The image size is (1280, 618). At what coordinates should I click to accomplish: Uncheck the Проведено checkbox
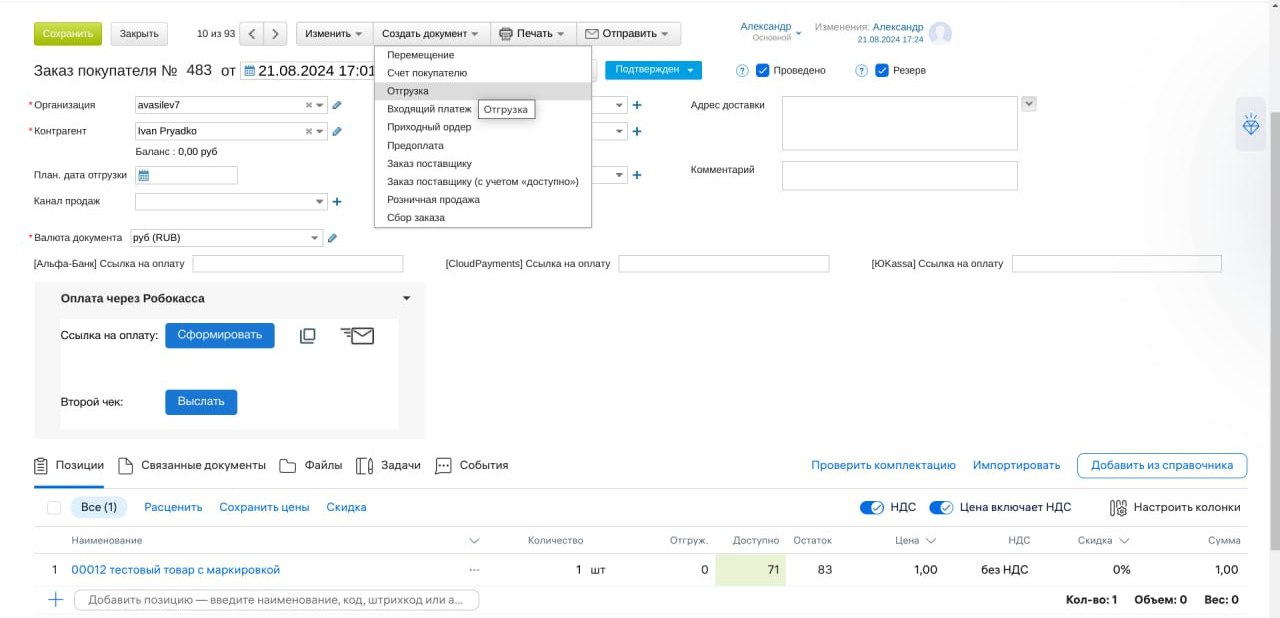coord(763,70)
